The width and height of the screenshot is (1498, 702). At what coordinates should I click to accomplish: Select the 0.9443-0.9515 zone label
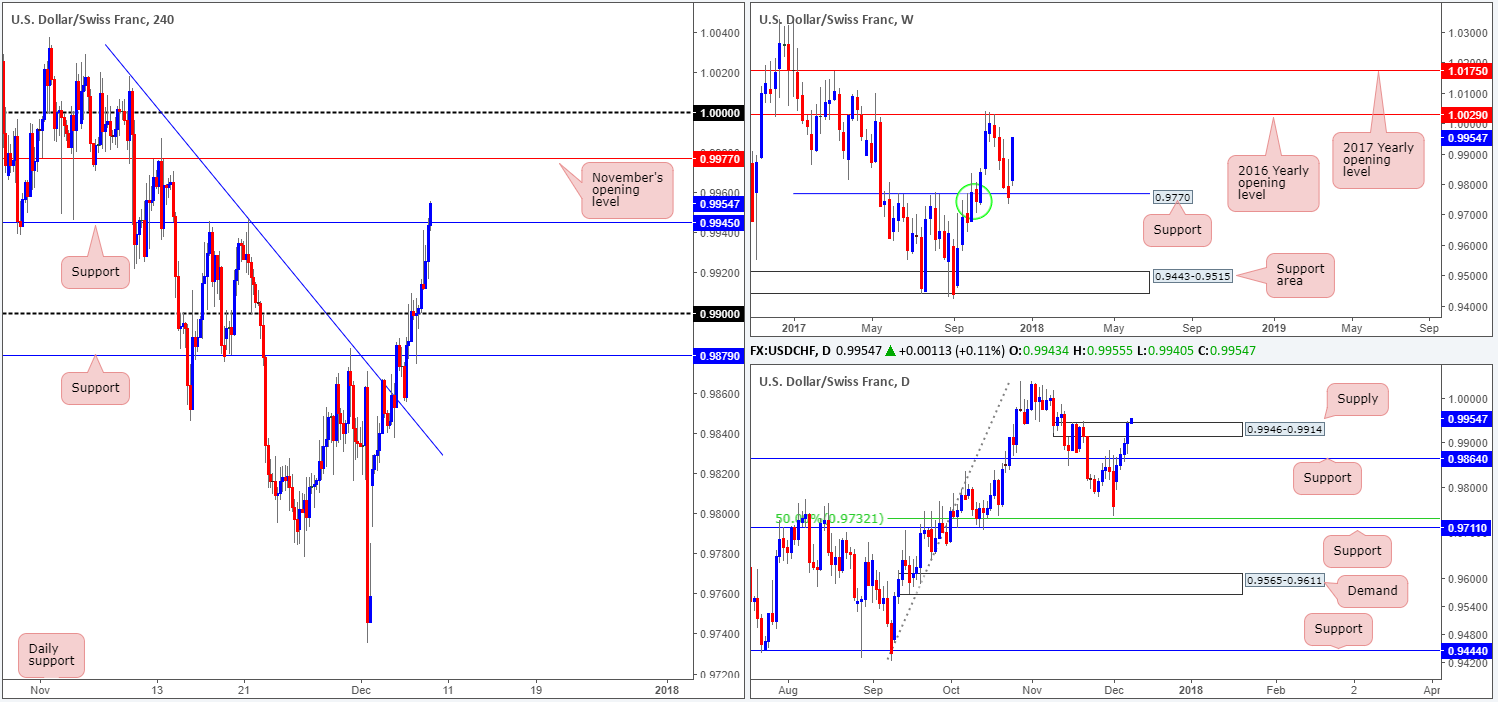click(1192, 275)
